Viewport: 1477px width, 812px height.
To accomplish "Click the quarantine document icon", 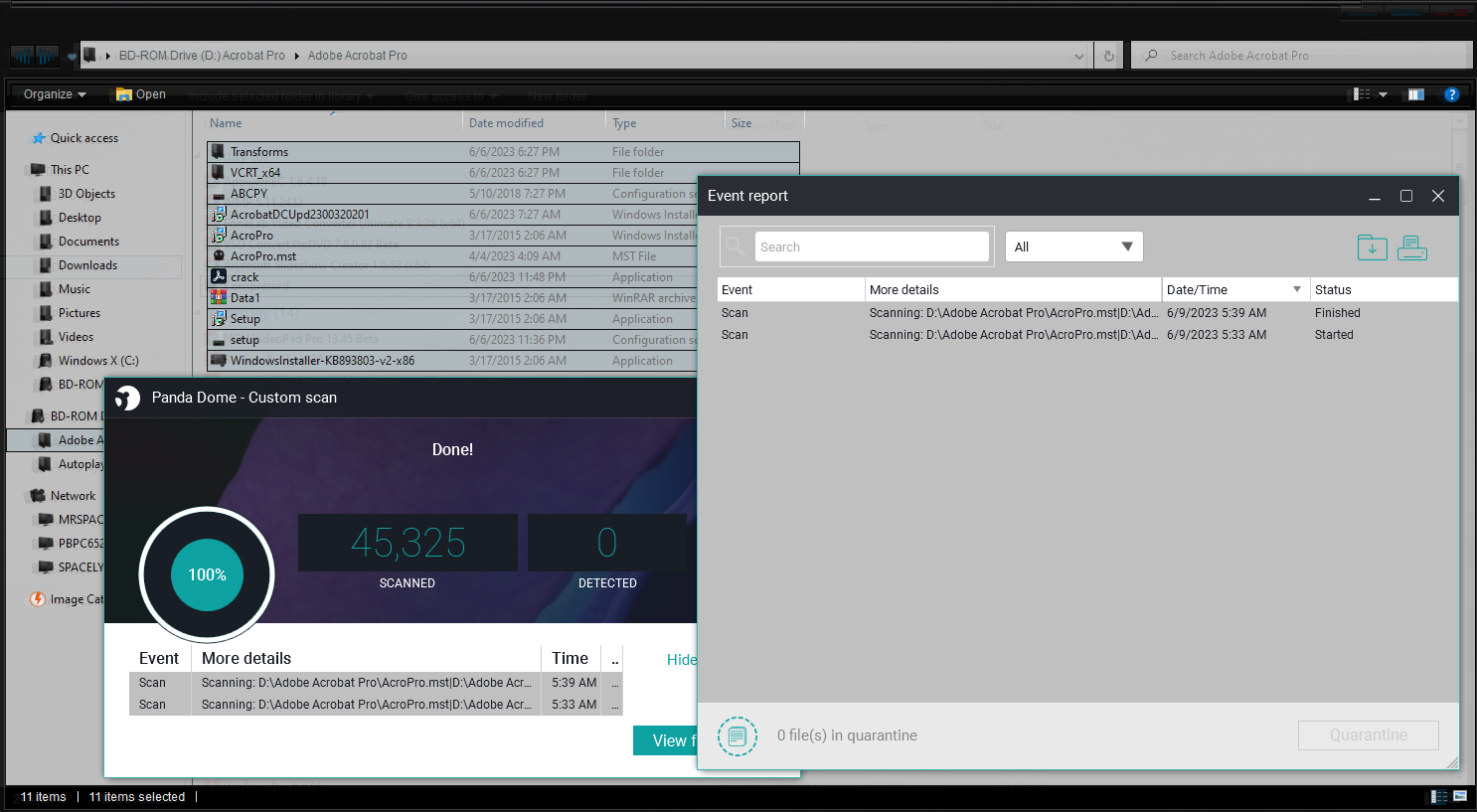I will click(738, 736).
